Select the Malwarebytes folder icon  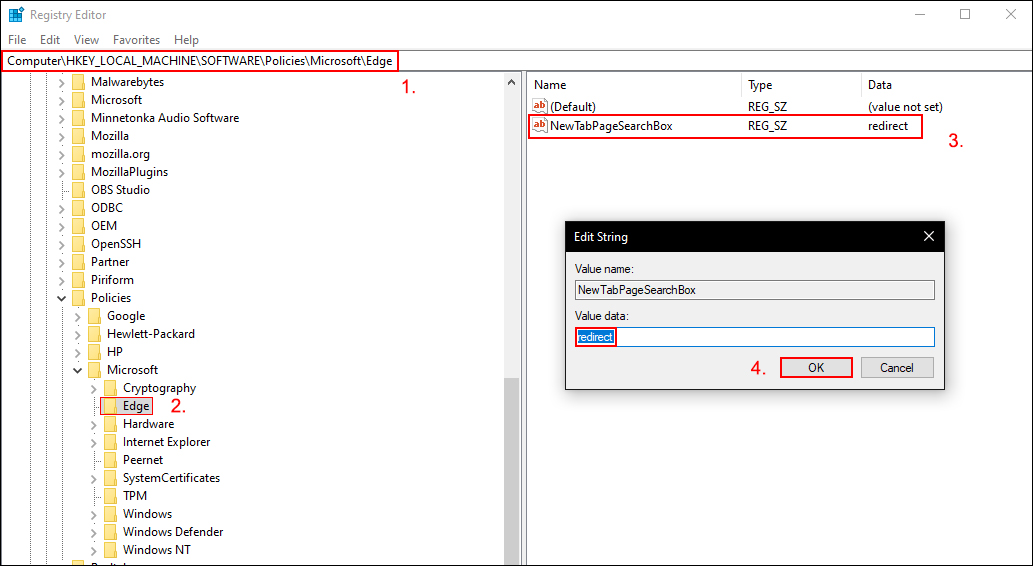pyautogui.click(x=79, y=82)
